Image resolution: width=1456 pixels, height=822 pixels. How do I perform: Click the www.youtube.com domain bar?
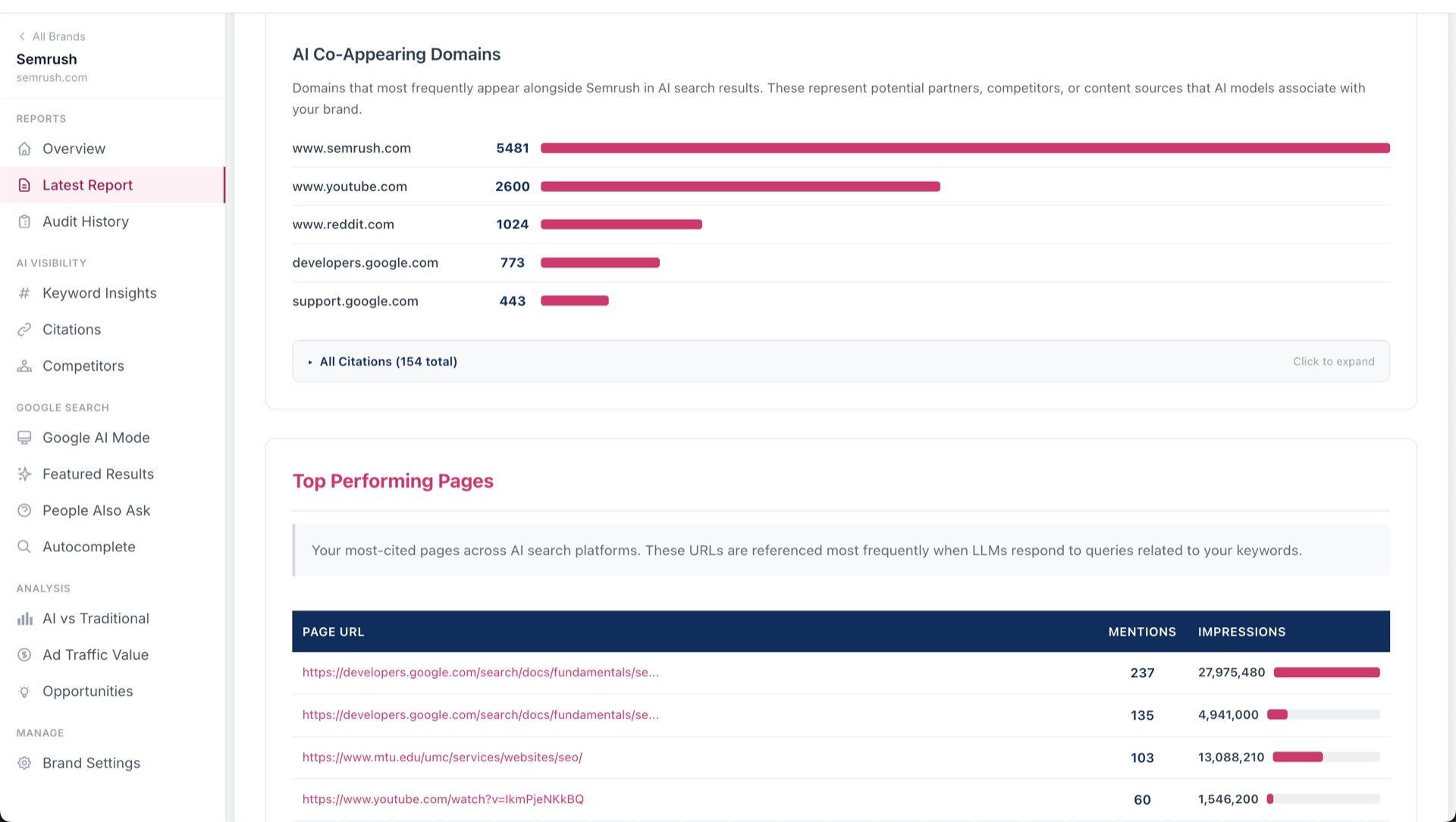pyautogui.click(x=740, y=187)
